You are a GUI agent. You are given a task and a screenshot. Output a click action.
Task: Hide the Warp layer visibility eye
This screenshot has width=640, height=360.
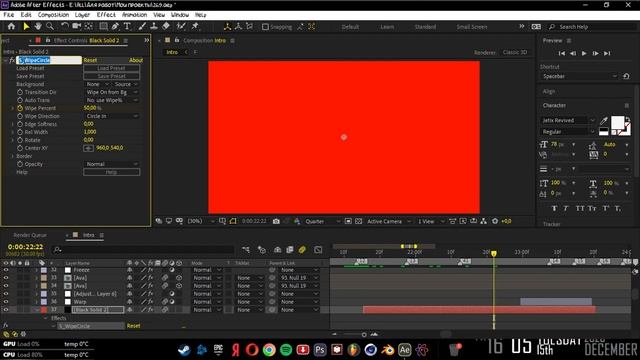(x=6, y=302)
